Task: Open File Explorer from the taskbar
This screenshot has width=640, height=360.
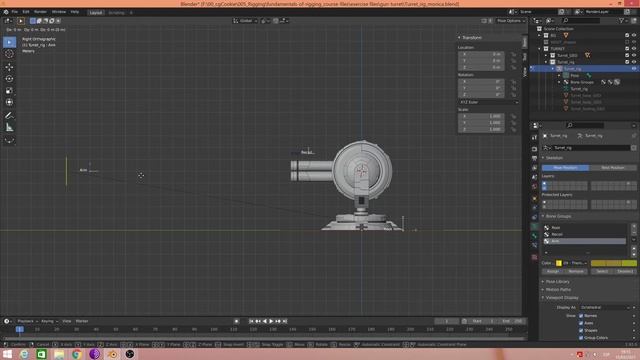Action: pyautogui.click(x=59, y=354)
